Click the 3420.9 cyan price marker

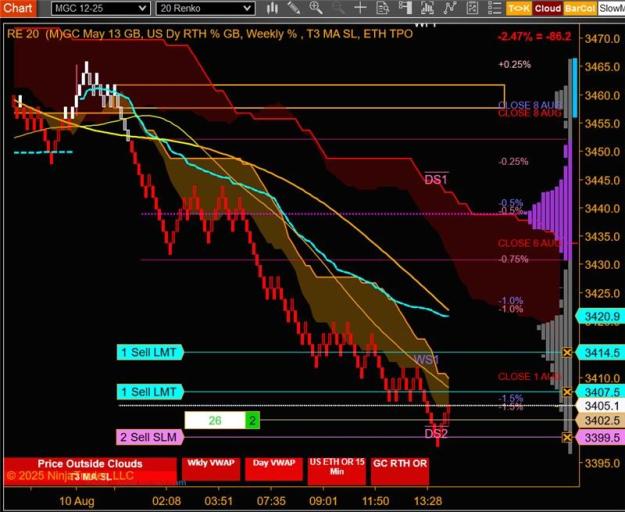(x=602, y=317)
